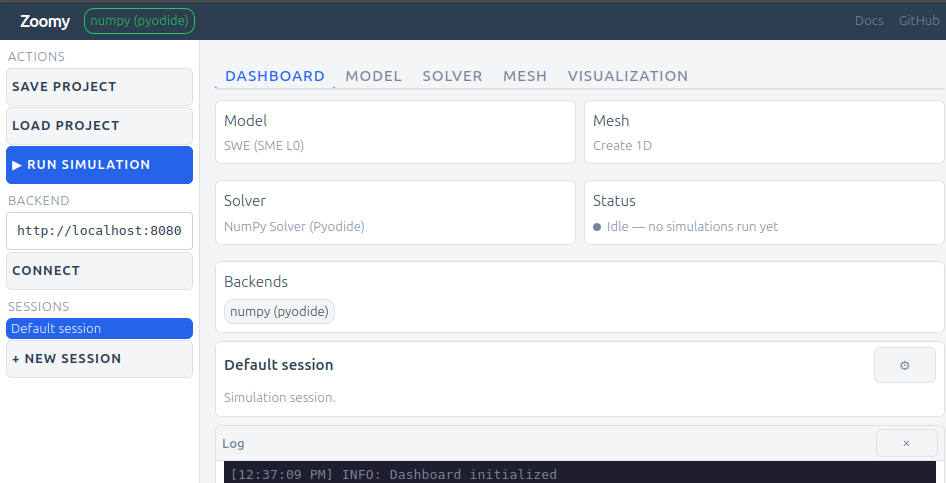
Task: Click the SESSIONS section heading
Action: click(x=39, y=306)
